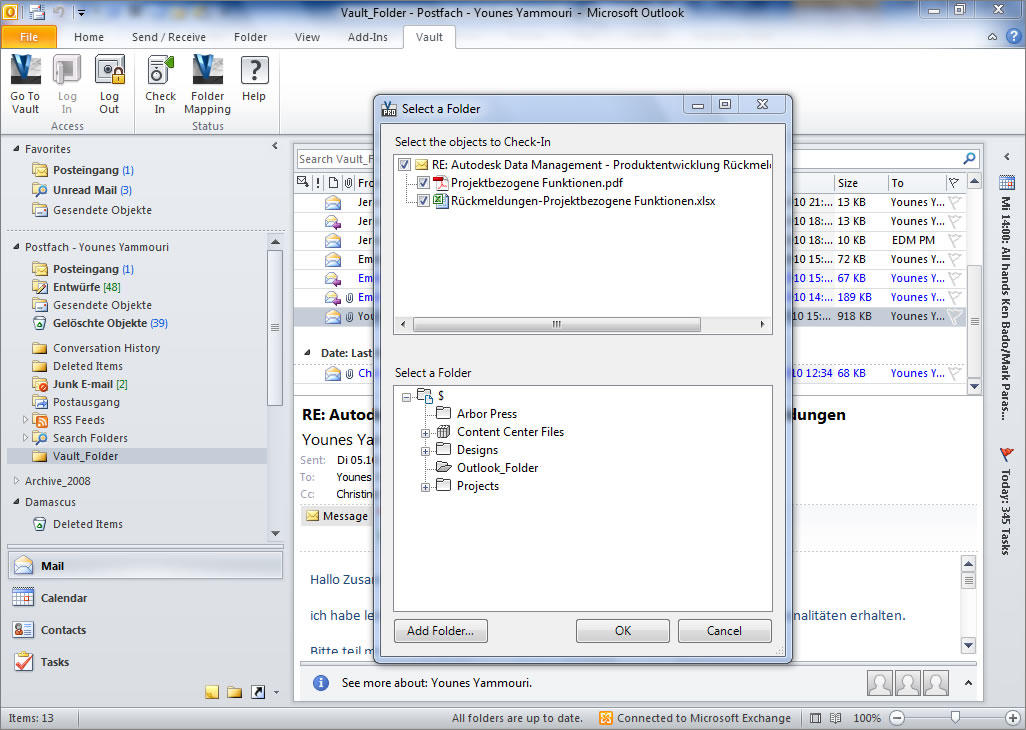Click the first contact photo in People Pane
The image size is (1026, 730).
879,683
